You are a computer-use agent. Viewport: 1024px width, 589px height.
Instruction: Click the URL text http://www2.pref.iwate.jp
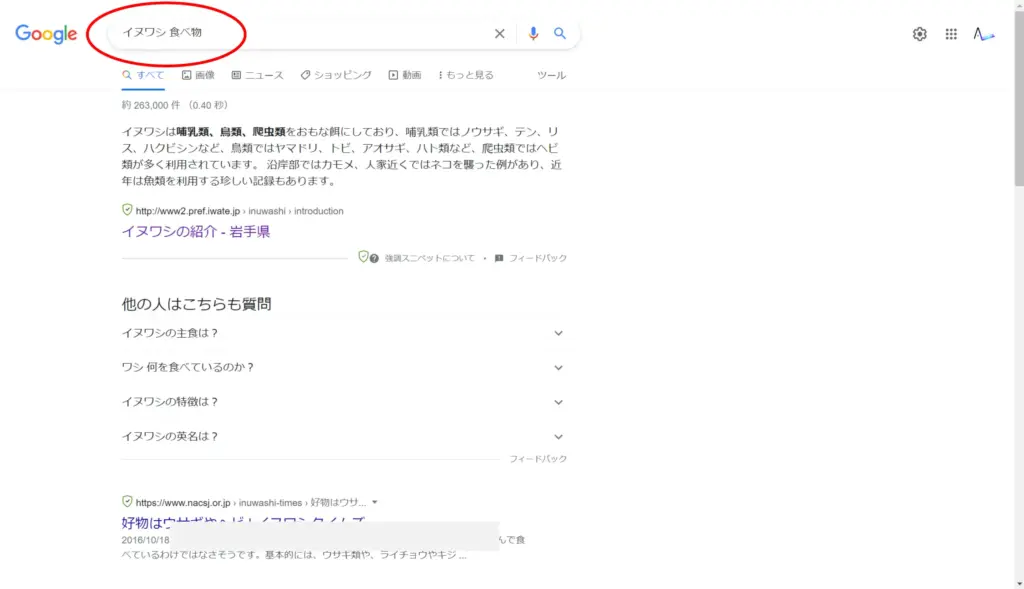187,211
